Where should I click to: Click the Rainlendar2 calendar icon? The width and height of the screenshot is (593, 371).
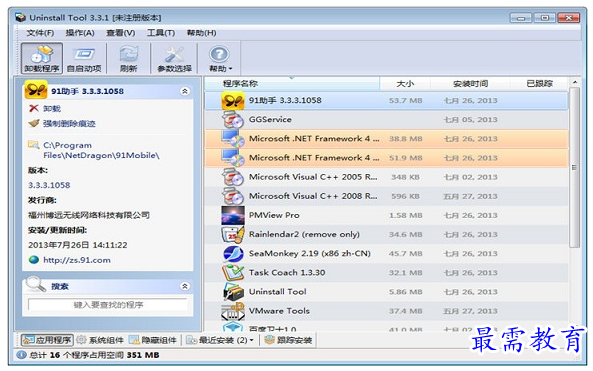pyautogui.click(x=233, y=234)
